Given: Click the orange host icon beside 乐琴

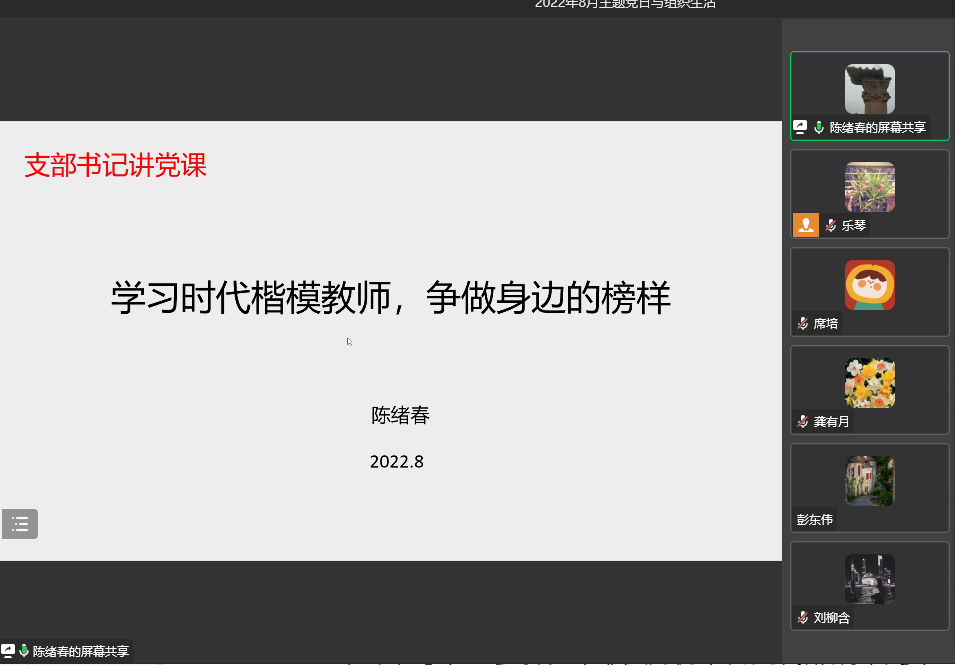Looking at the screenshot, I should tap(805, 225).
